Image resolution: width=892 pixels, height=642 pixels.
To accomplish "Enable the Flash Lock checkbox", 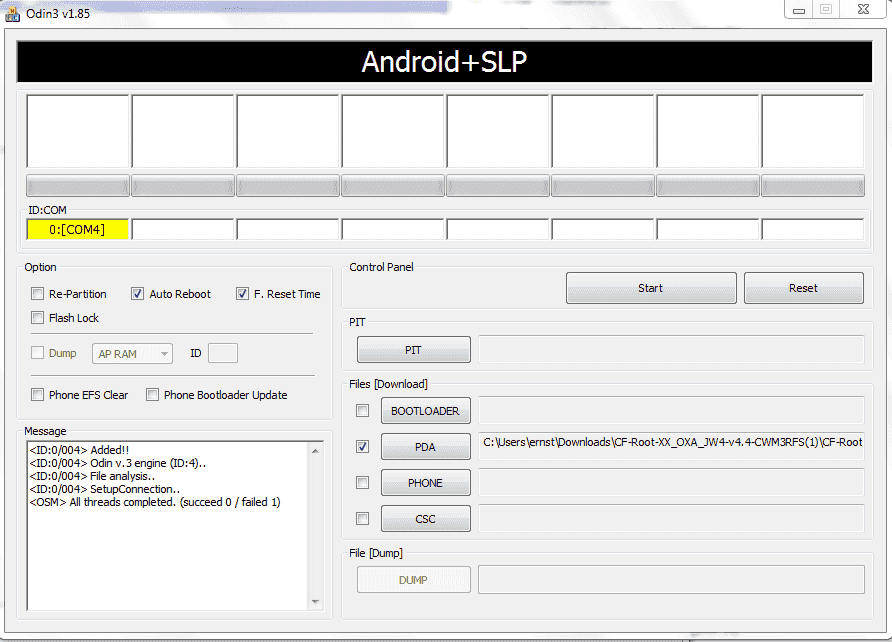I will pyautogui.click(x=38, y=318).
